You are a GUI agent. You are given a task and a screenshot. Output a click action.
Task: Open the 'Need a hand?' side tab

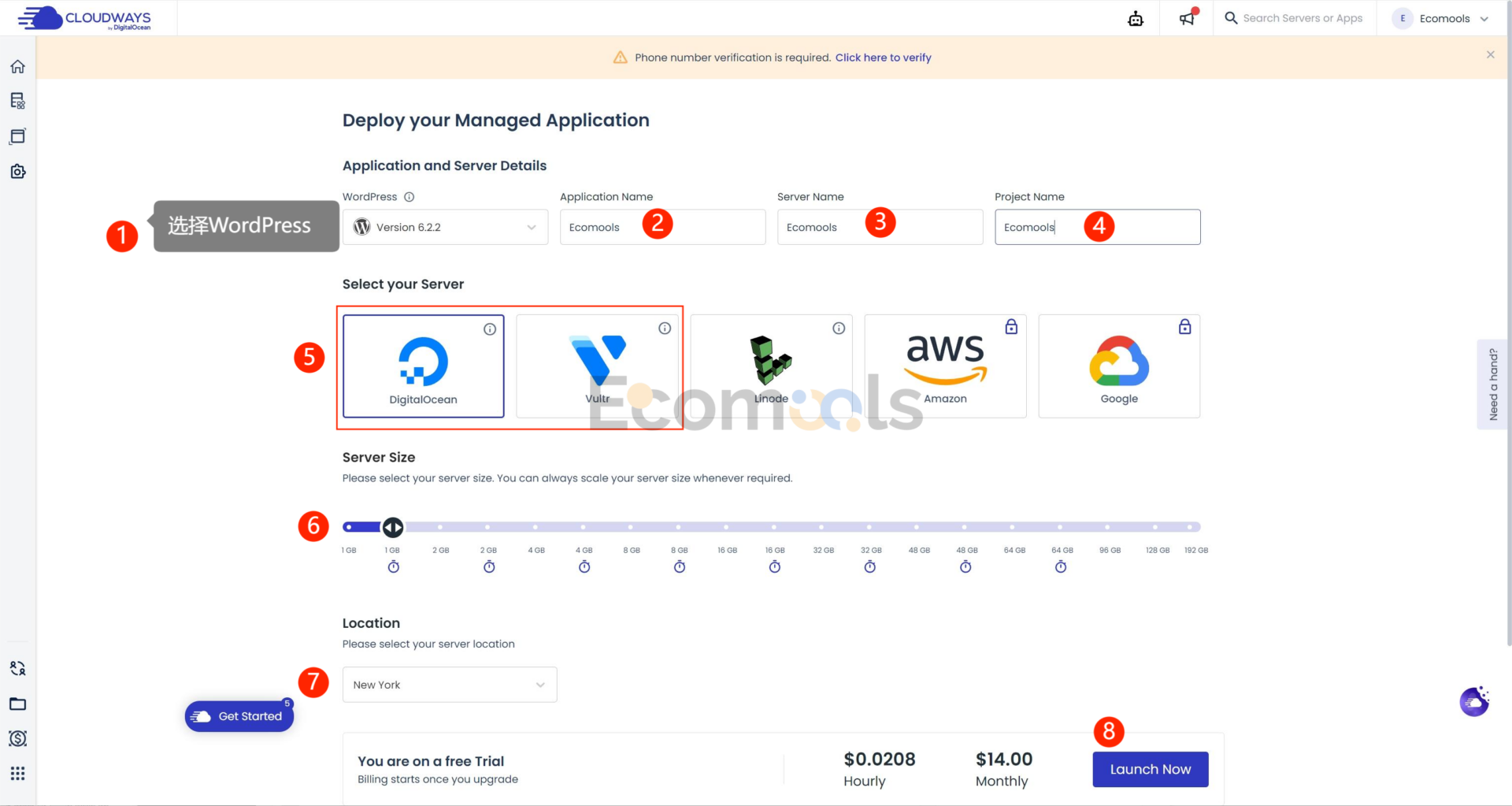(1492, 384)
